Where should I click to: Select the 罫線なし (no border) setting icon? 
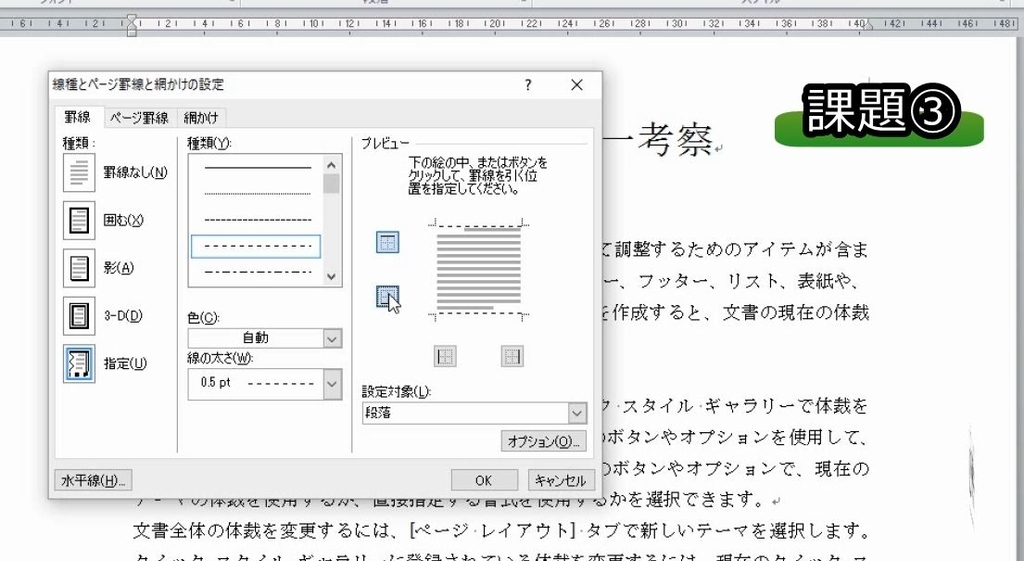[x=79, y=172]
